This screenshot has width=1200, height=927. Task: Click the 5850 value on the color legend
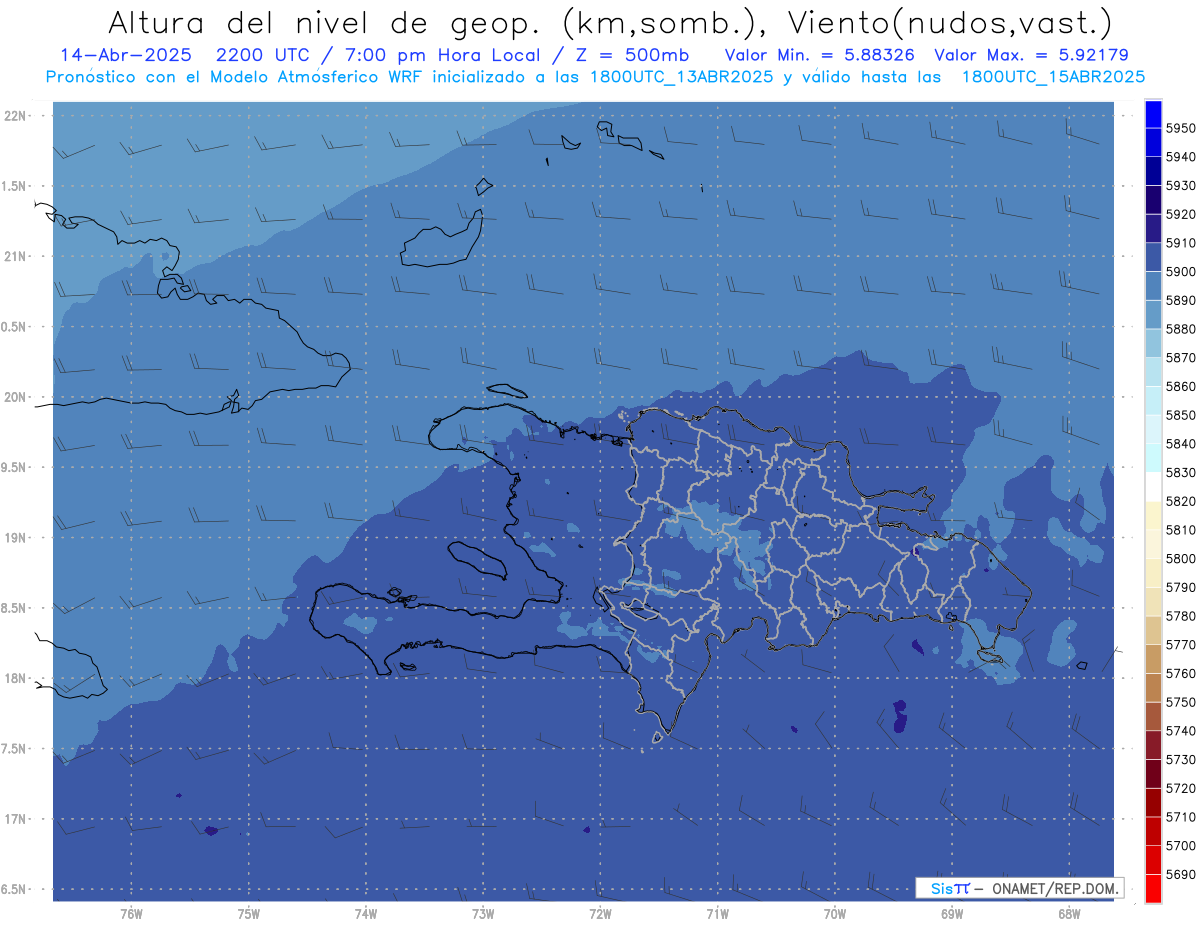(x=1180, y=415)
